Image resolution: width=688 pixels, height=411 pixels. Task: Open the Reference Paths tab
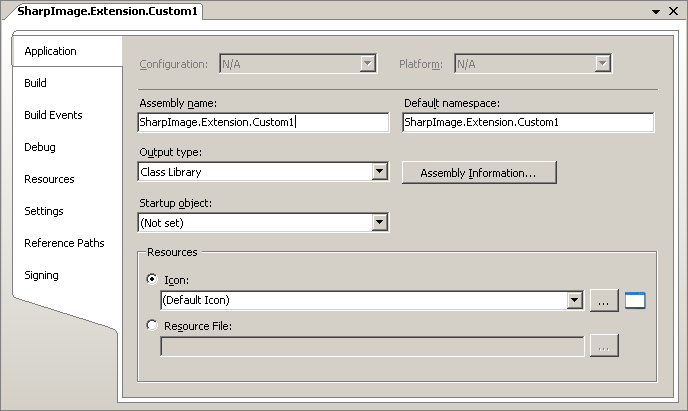click(64, 243)
